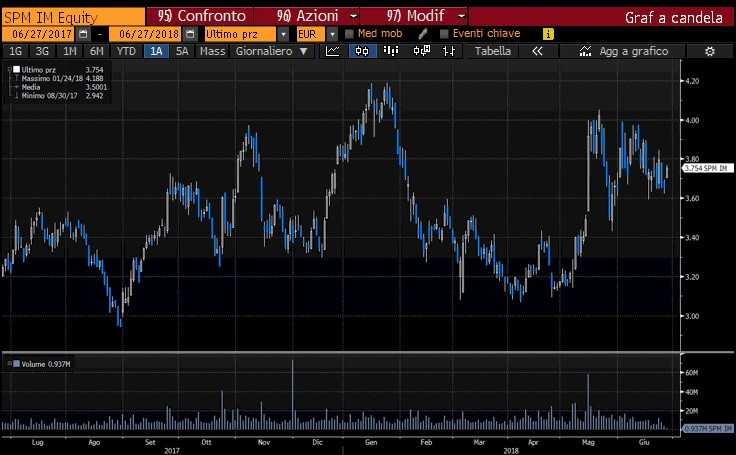Toggle the Med mob checkbox

[x=349, y=34]
